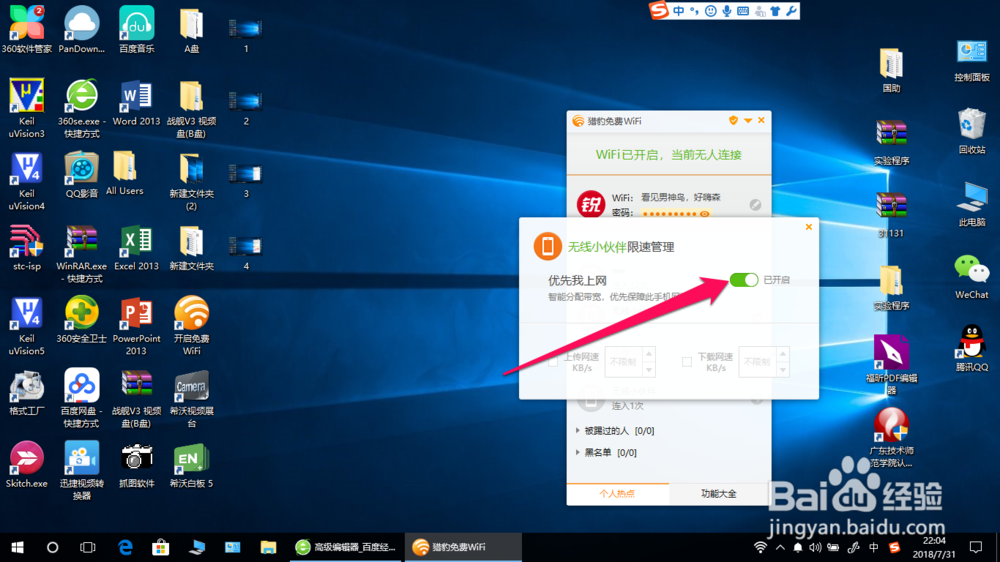Open 腾讯QQ penguin icon
Image resolution: width=1000 pixels, height=562 pixels.
coord(971,348)
